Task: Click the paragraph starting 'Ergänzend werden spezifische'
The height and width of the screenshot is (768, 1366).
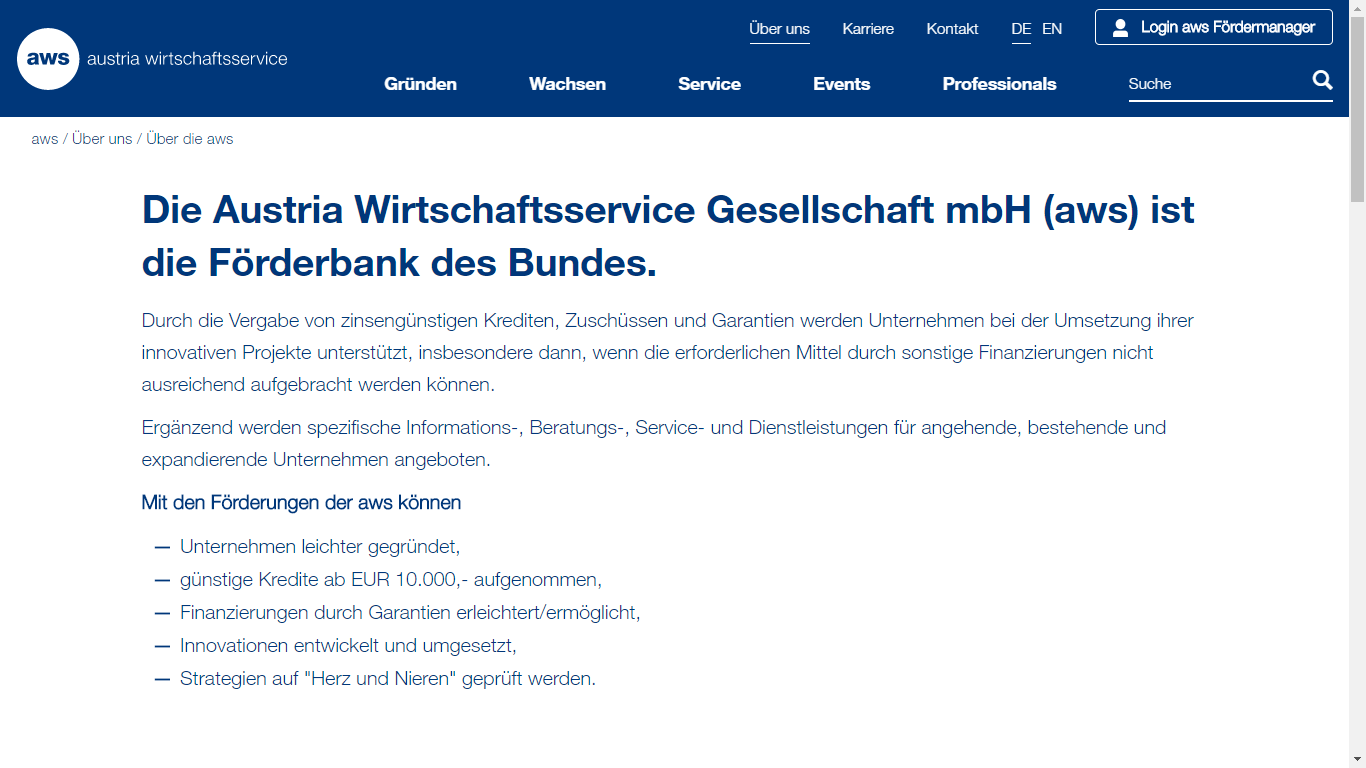Action: point(654,444)
